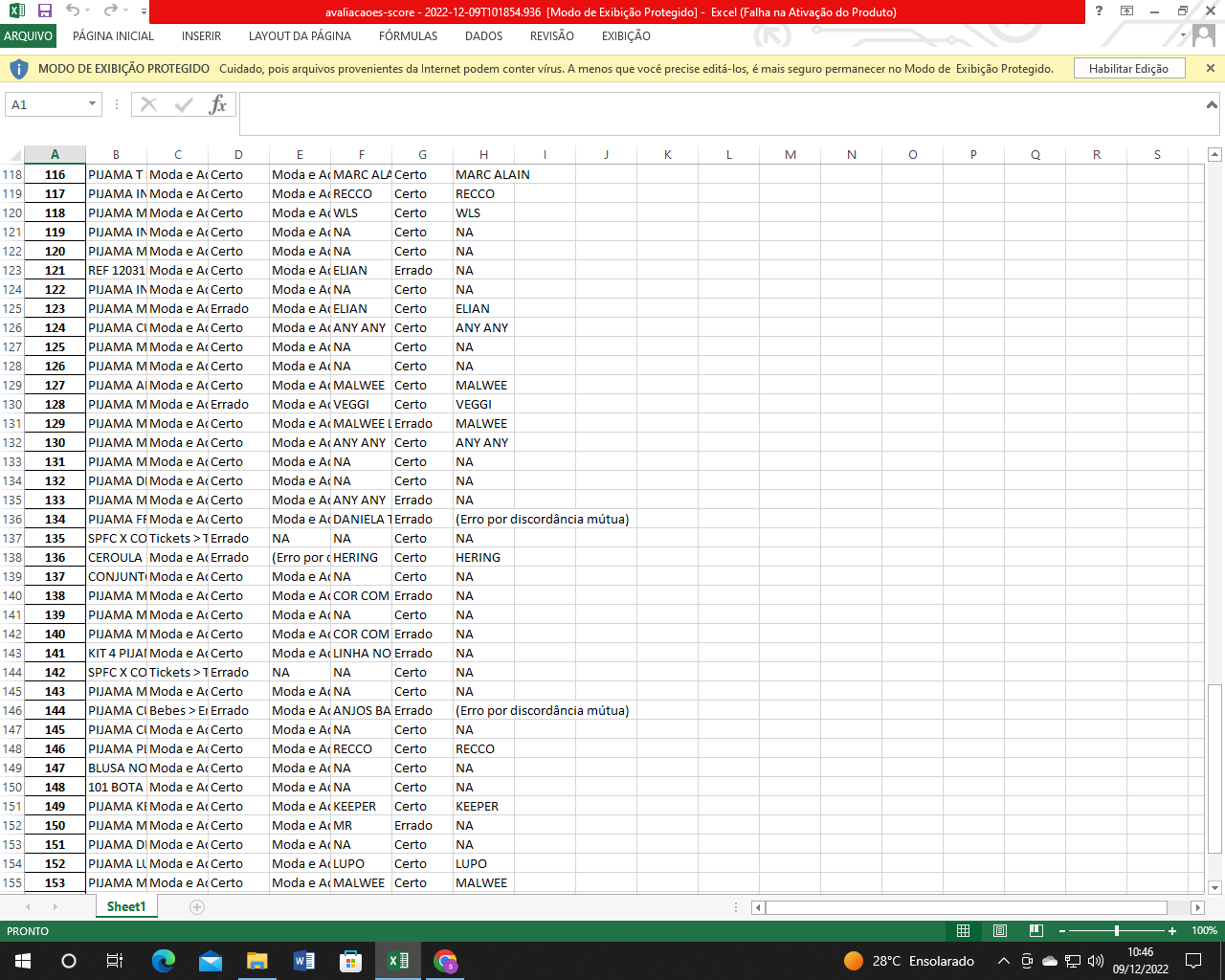Open the Name Box dropdown arrow
The width and height of the screenshot is (1225, 980).
pos(92,104)
